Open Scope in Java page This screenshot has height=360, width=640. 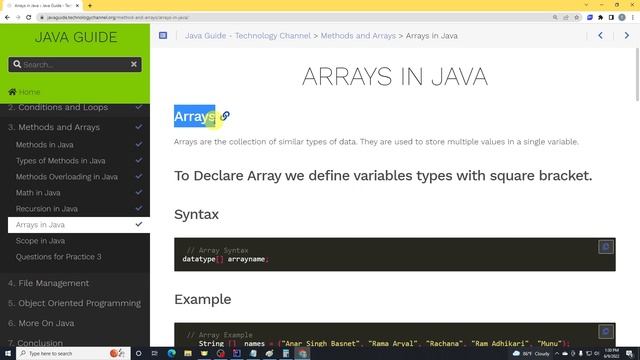tap(40, 241)
